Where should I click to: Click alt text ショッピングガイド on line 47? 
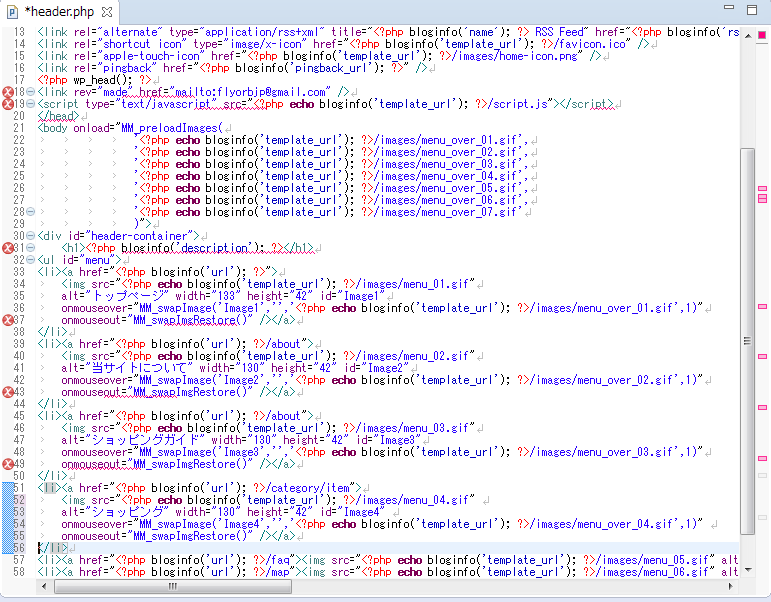click(146, 440)
